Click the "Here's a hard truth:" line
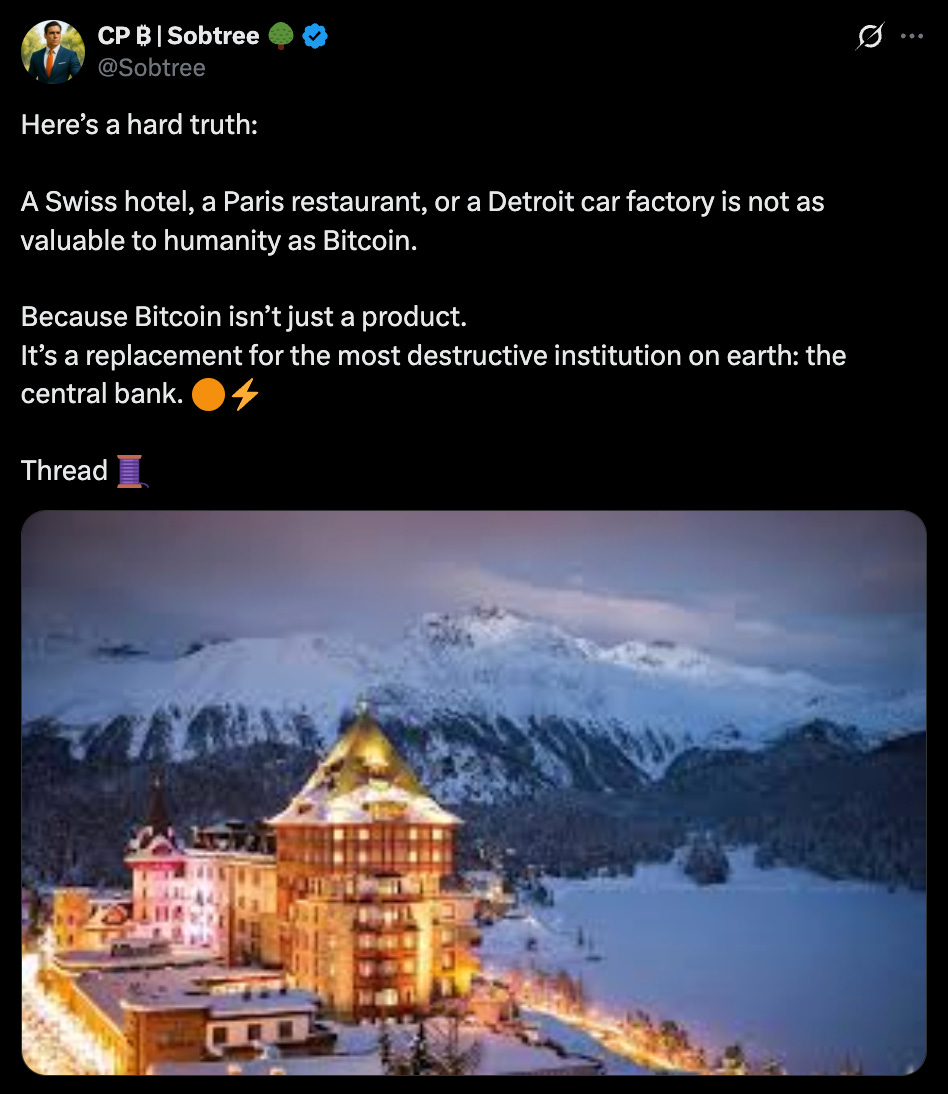948x1094 pixels. [140, 125]
